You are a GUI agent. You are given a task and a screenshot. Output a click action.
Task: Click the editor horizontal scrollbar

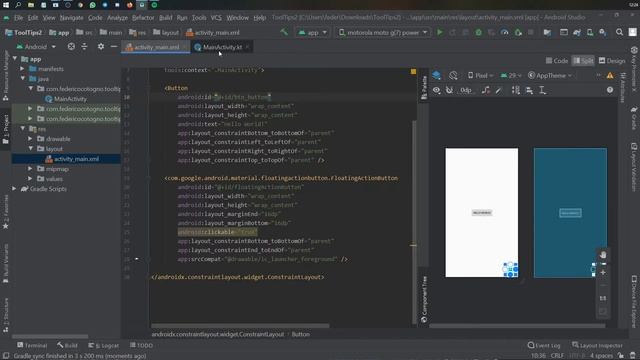coord(240,326)
